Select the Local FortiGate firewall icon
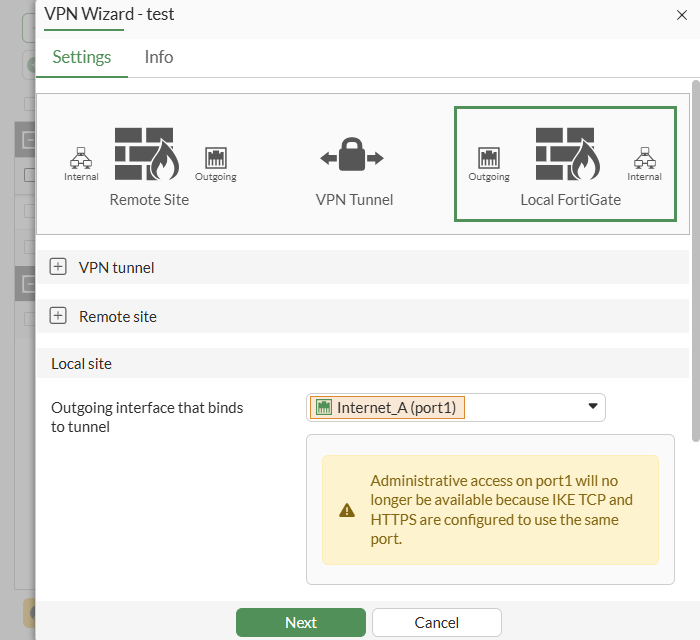Screen dimensions: 700x640 coord(567,154)
